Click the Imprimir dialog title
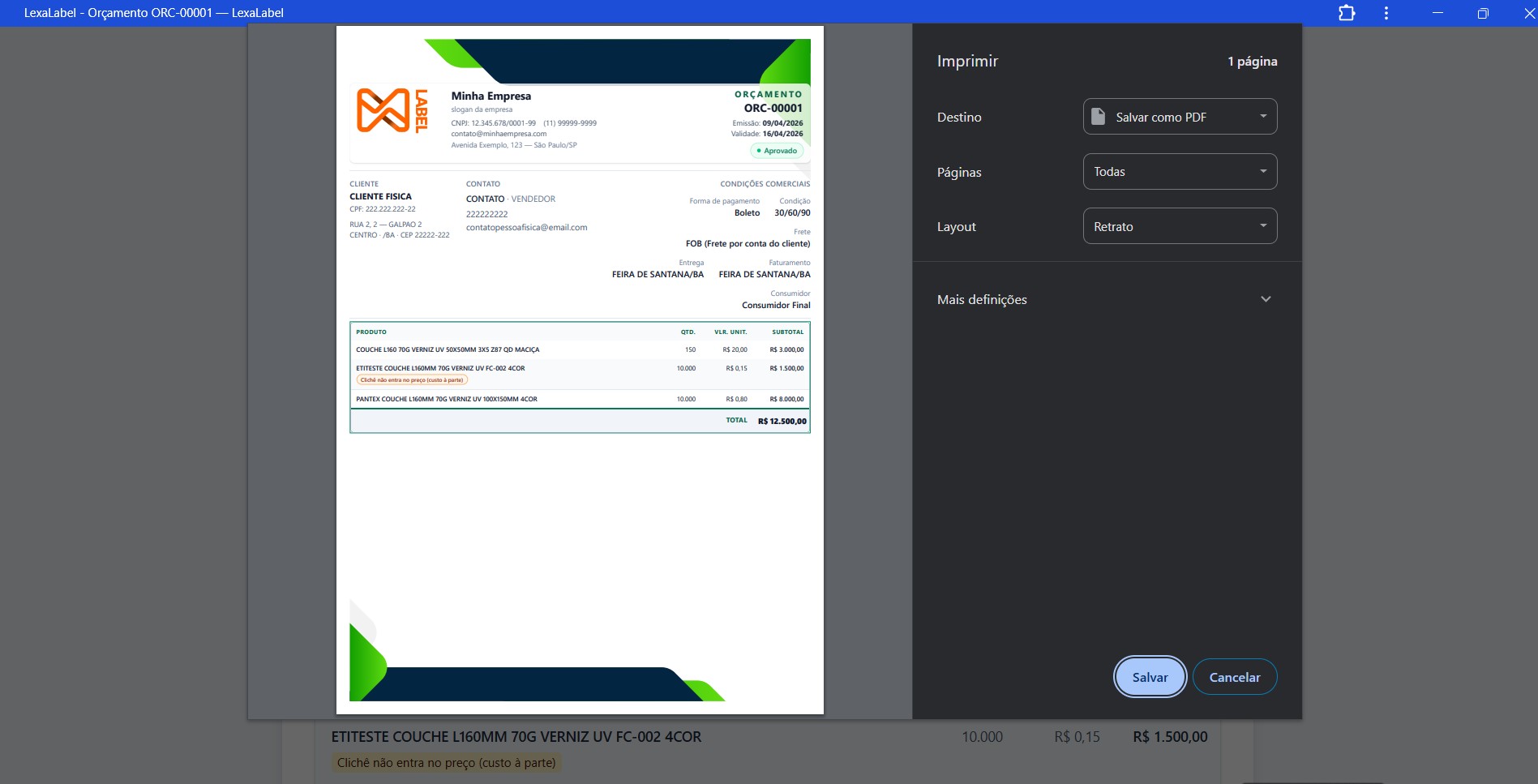 tap(967, 62)
